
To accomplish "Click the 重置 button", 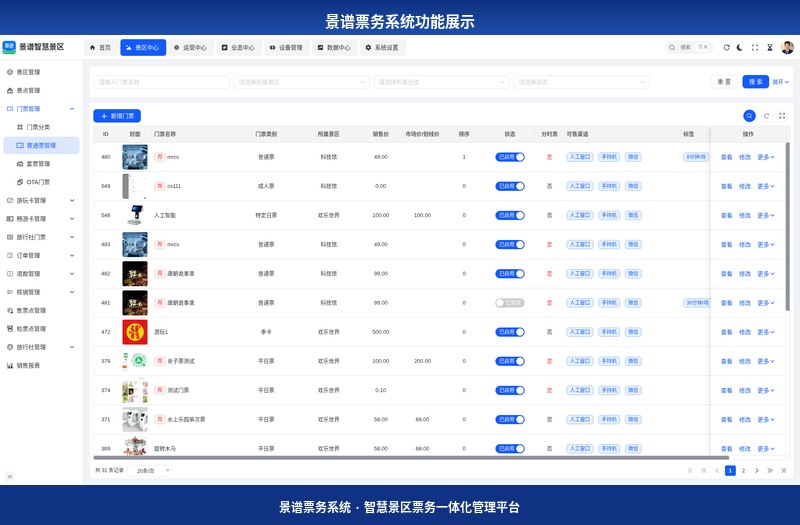I will point(724,82).
